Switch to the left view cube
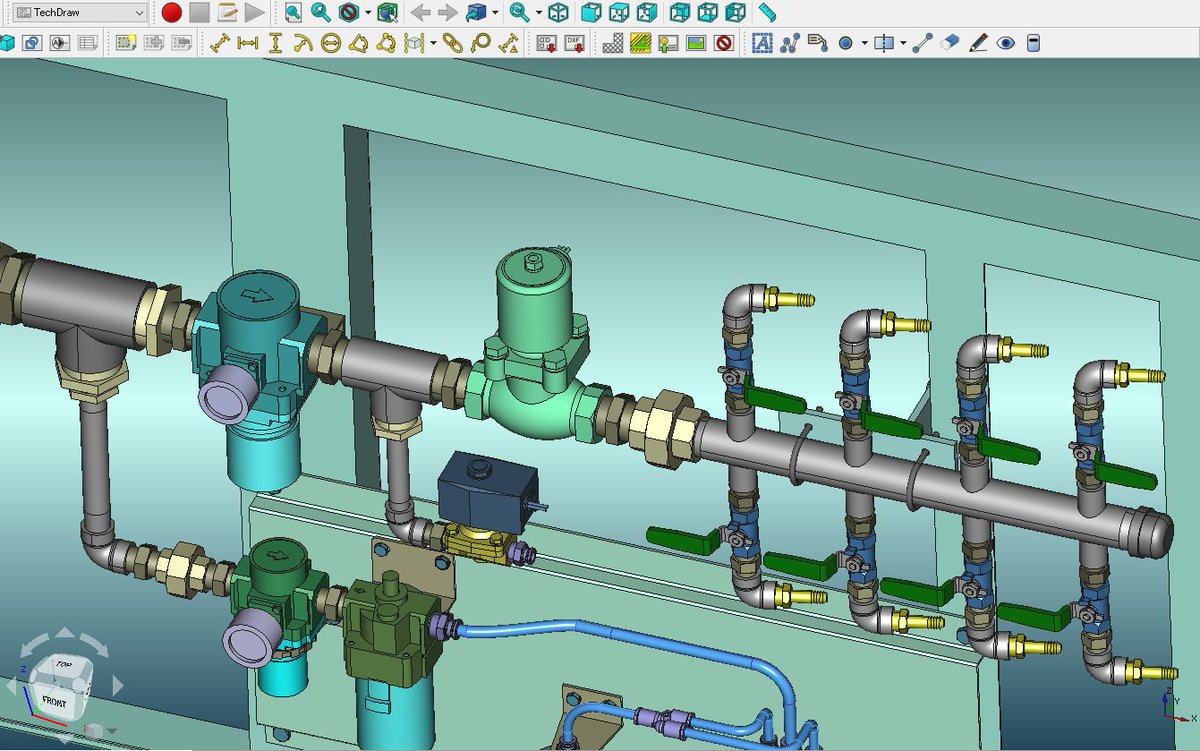 tap(736, 12)
